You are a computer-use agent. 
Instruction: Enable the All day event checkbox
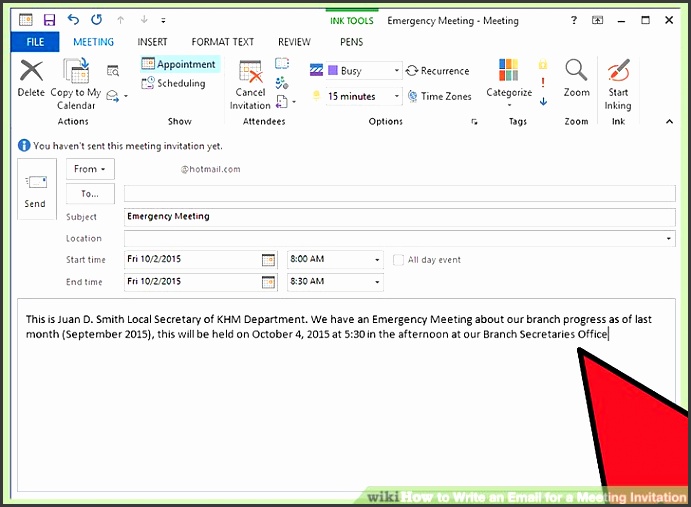(399, 260)
